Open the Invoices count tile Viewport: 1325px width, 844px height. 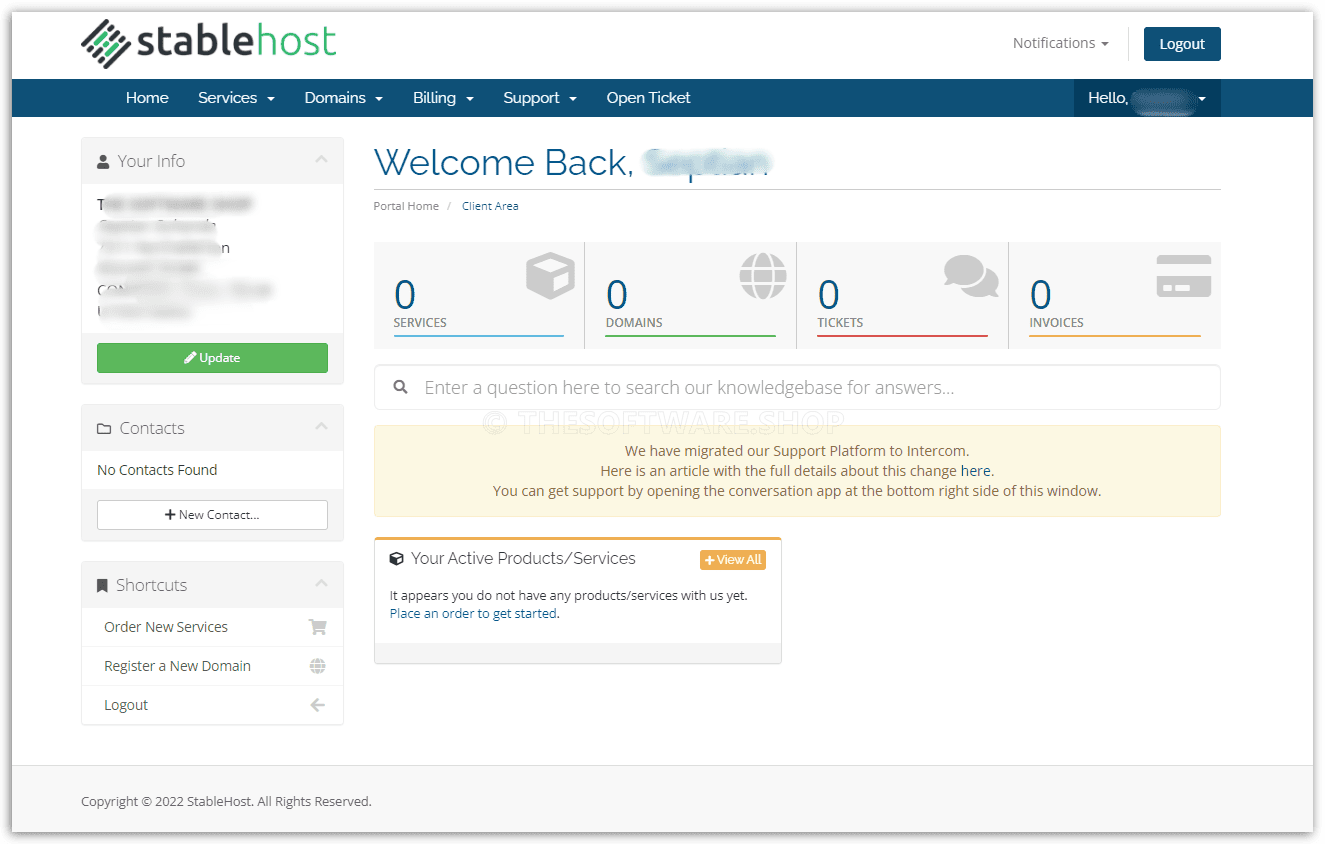click(x=1115, y=295)
